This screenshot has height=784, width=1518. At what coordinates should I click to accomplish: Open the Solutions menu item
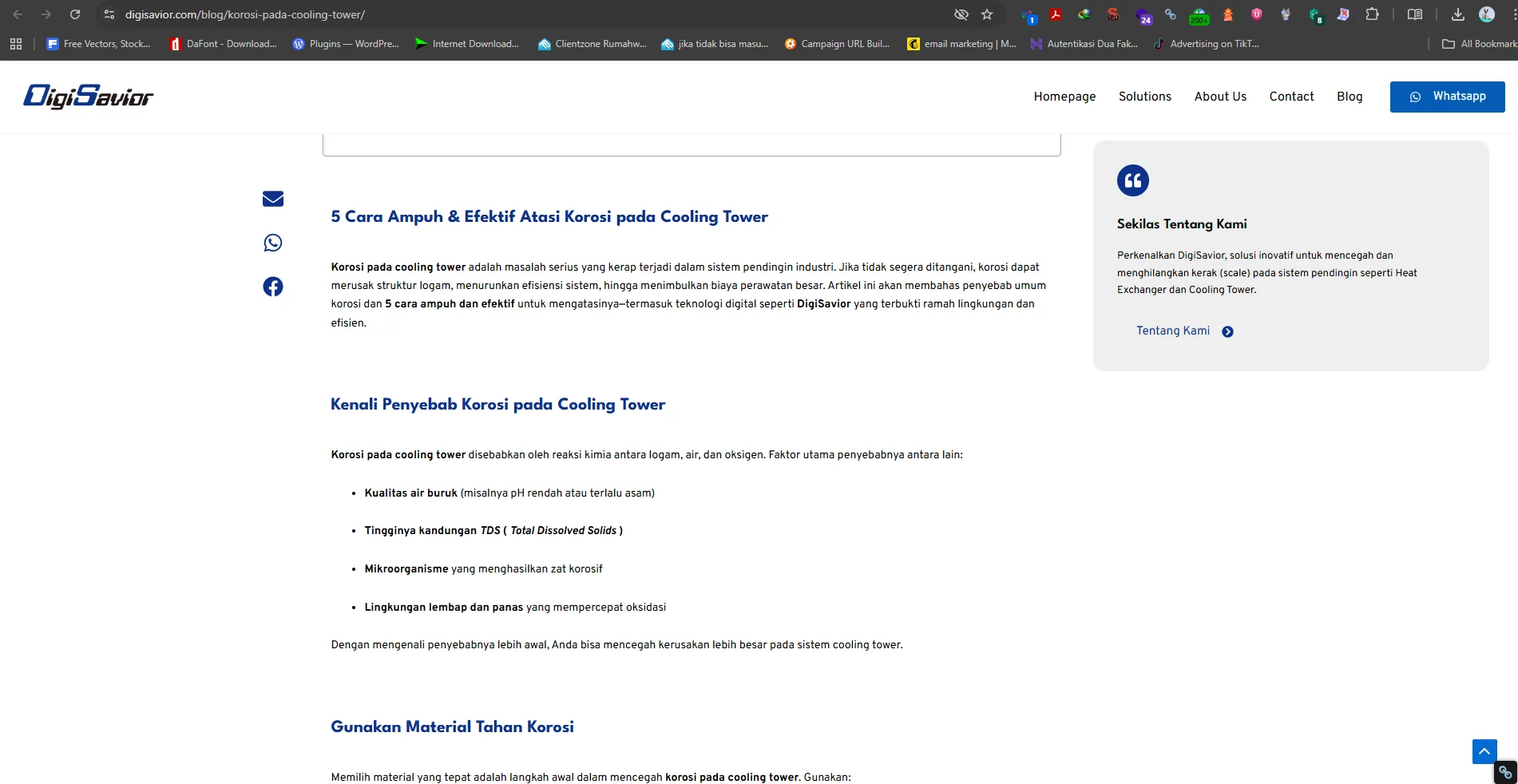[1144, 97]
